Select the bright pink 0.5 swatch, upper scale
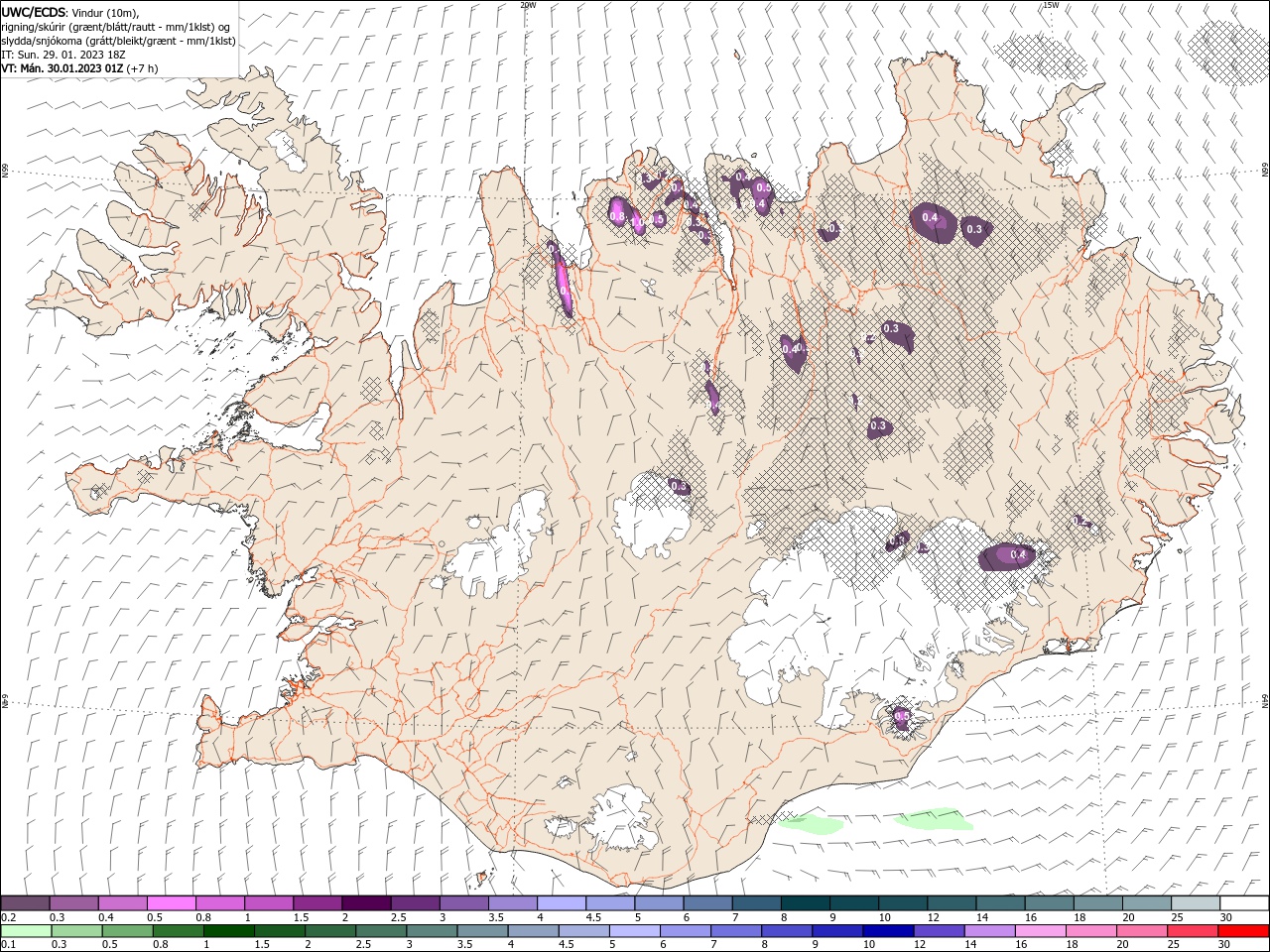The width and height of the screenshot is (1270, 952). click(172, 902)
